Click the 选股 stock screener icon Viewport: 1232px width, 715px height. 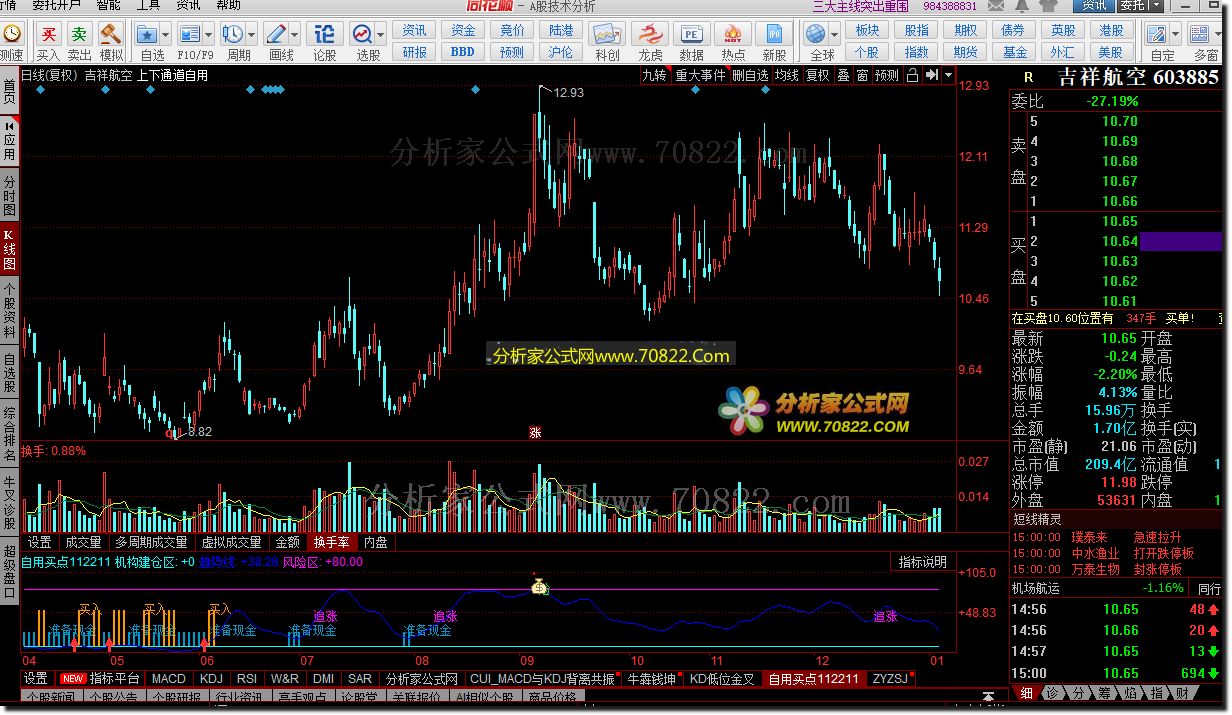tap(363, 35)
